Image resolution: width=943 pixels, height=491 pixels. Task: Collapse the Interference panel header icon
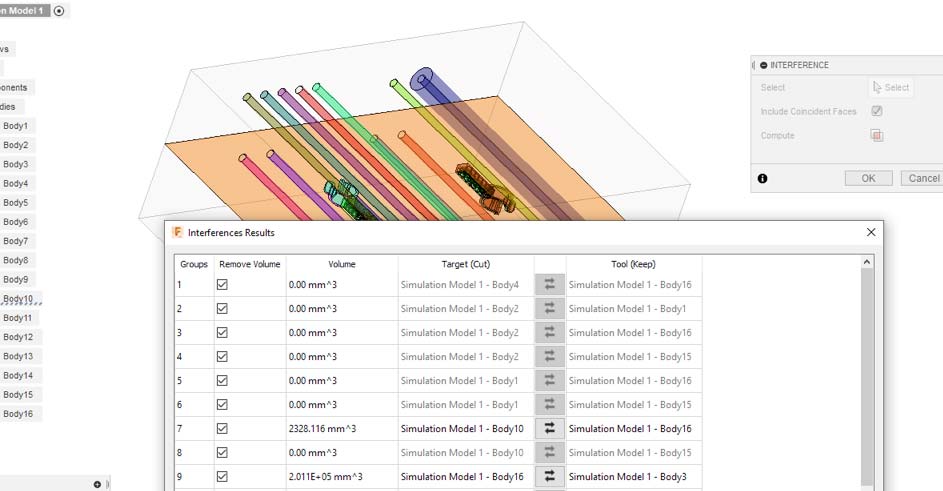click(764, 65)
